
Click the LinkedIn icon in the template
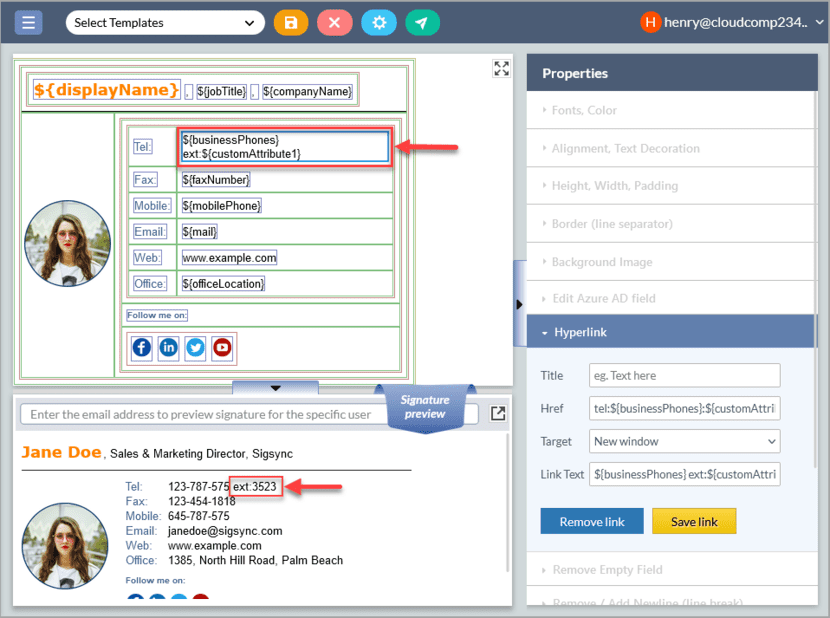(x=169, y=348)
